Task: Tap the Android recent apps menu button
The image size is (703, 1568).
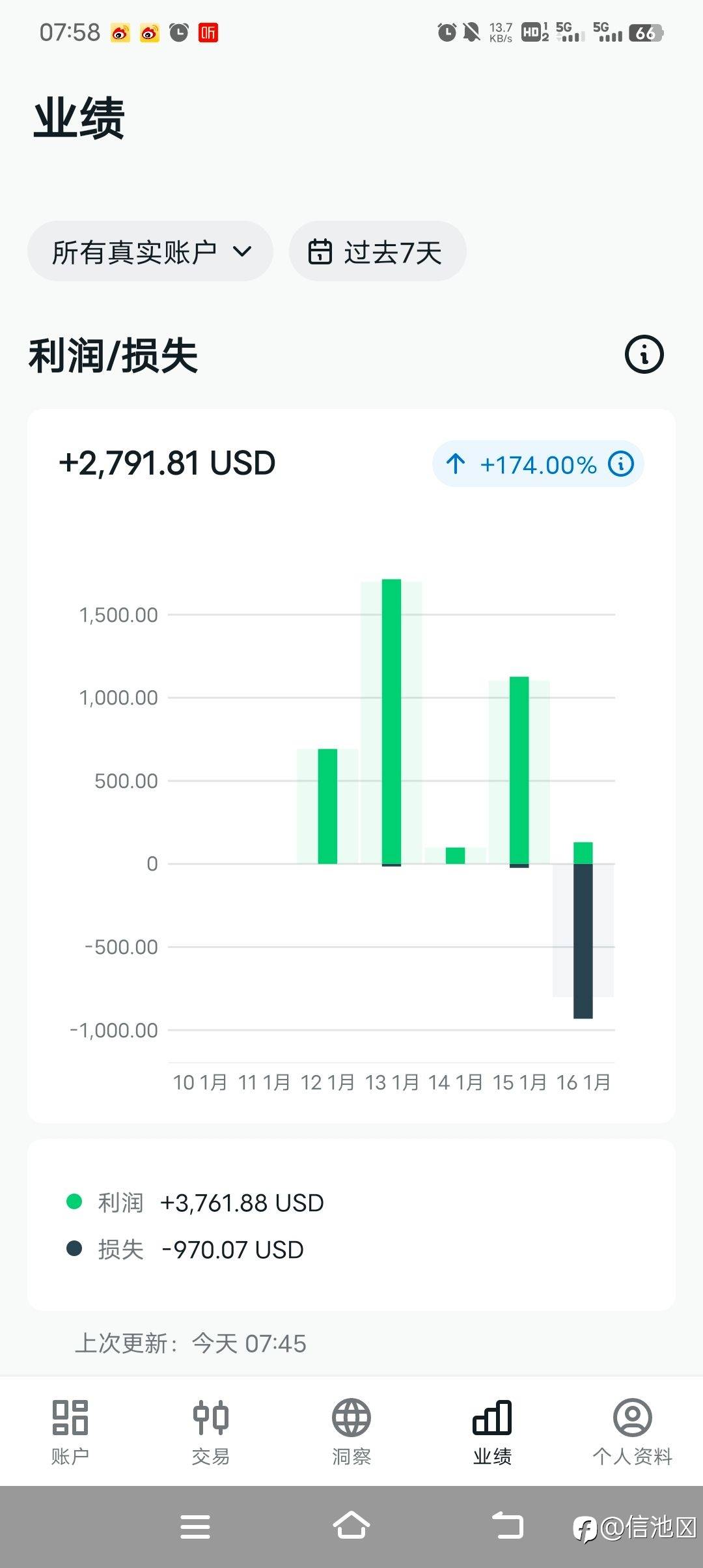Action: pyautogui.click(x=195, y=1526)
